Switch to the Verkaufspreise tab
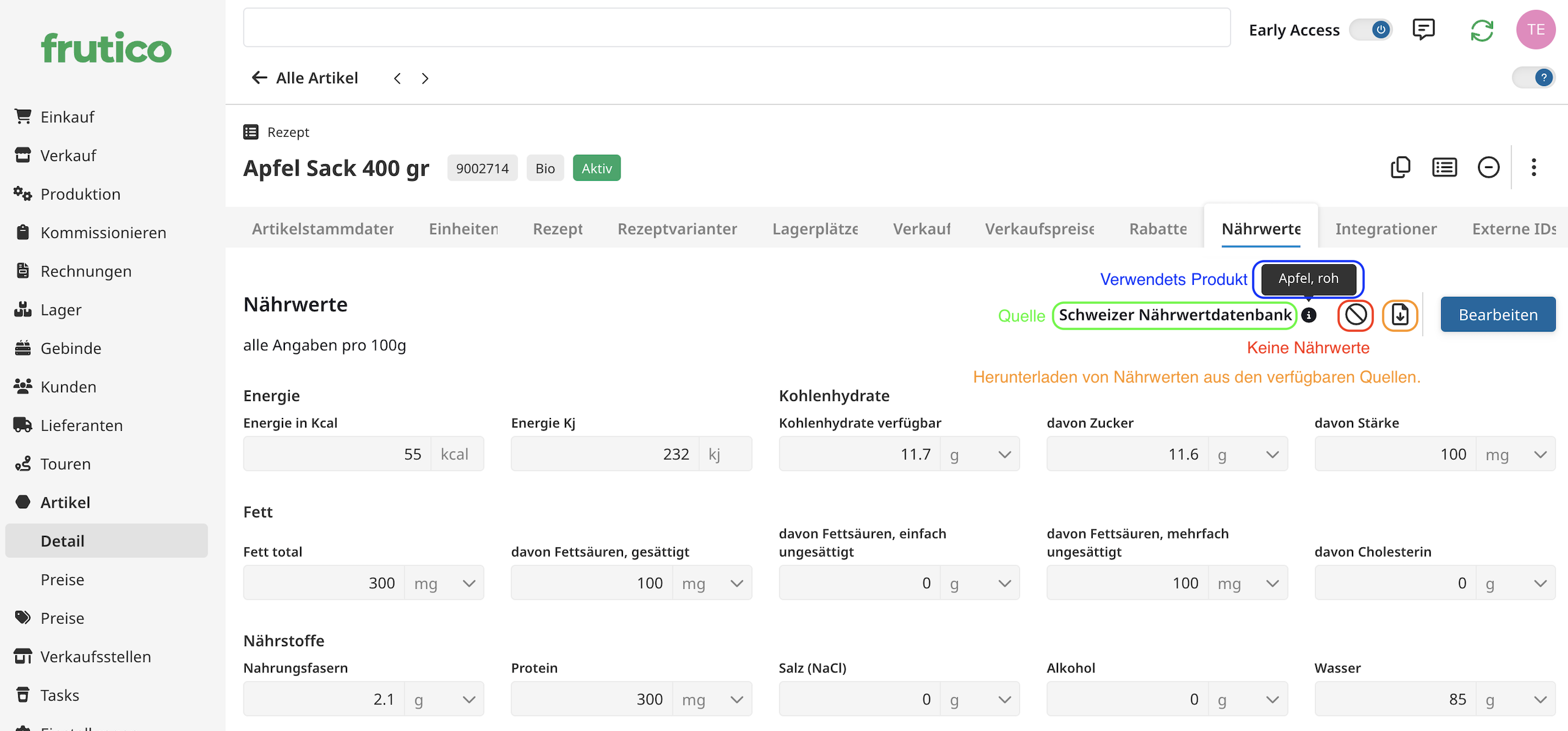1568x731 pixels. click(x=1040, y=229)
